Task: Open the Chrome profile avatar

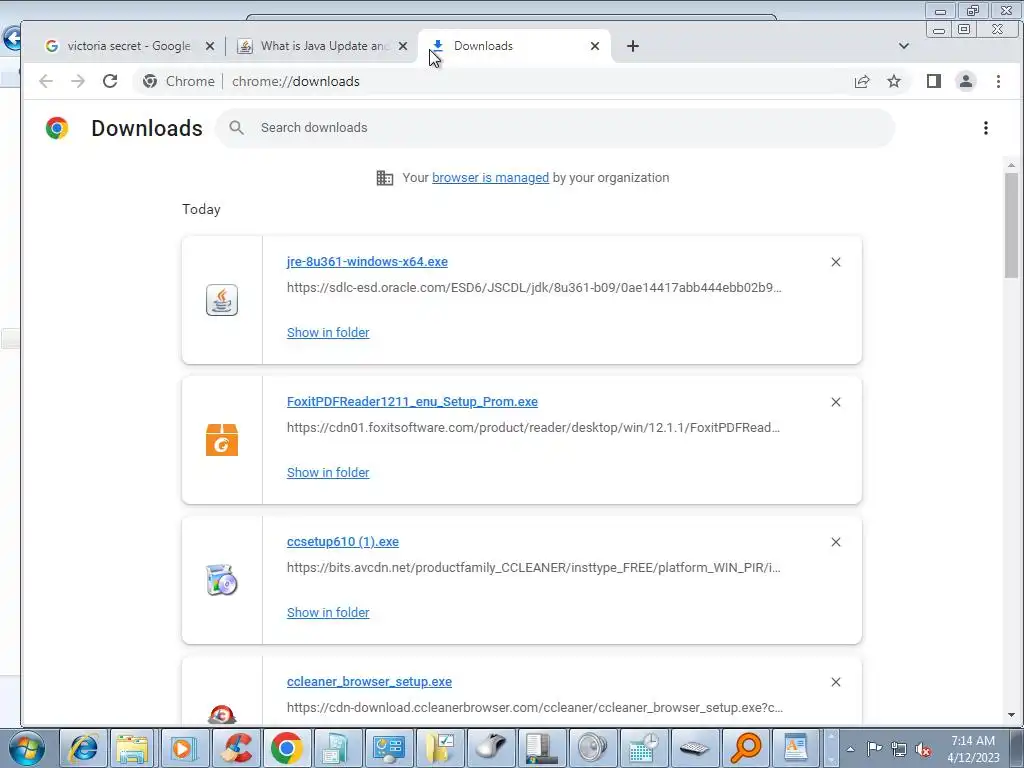Action: (966, 81)
